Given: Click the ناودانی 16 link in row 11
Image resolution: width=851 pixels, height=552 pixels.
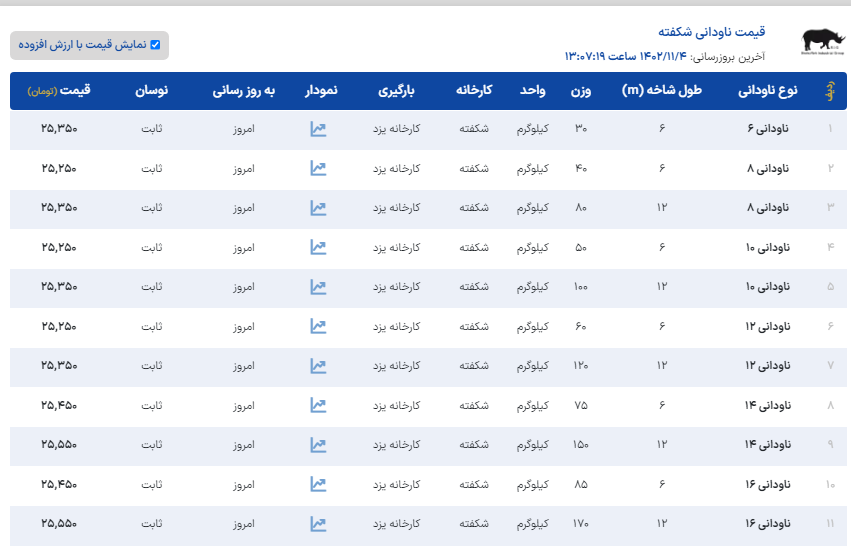Looking at the screenshot, I should click(766, 523).
